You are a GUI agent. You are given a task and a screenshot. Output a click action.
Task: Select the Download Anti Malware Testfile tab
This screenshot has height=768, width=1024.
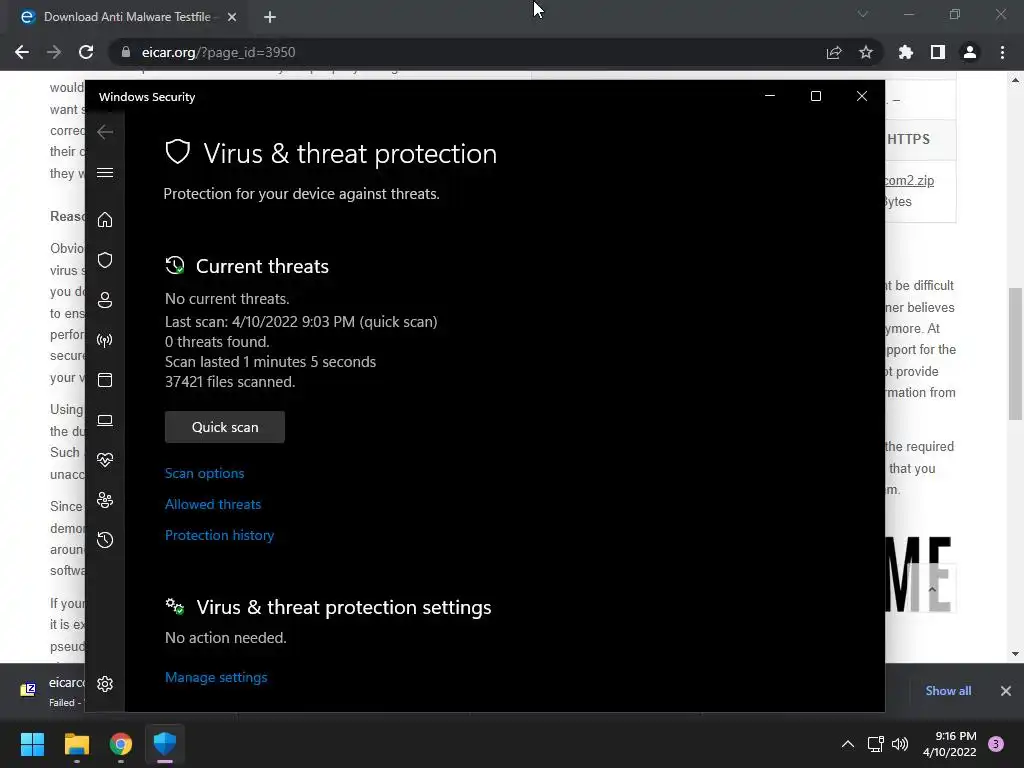click(127, 17)
